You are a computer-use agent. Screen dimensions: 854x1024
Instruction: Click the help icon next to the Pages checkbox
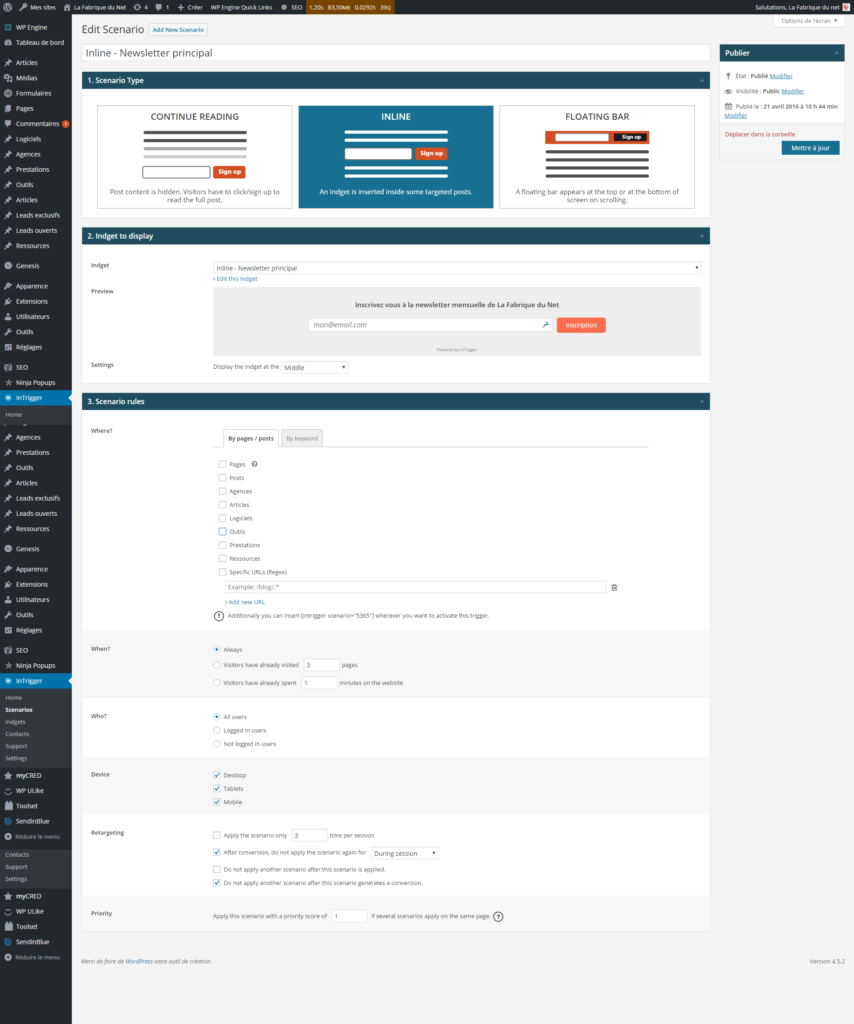point(254,464)
